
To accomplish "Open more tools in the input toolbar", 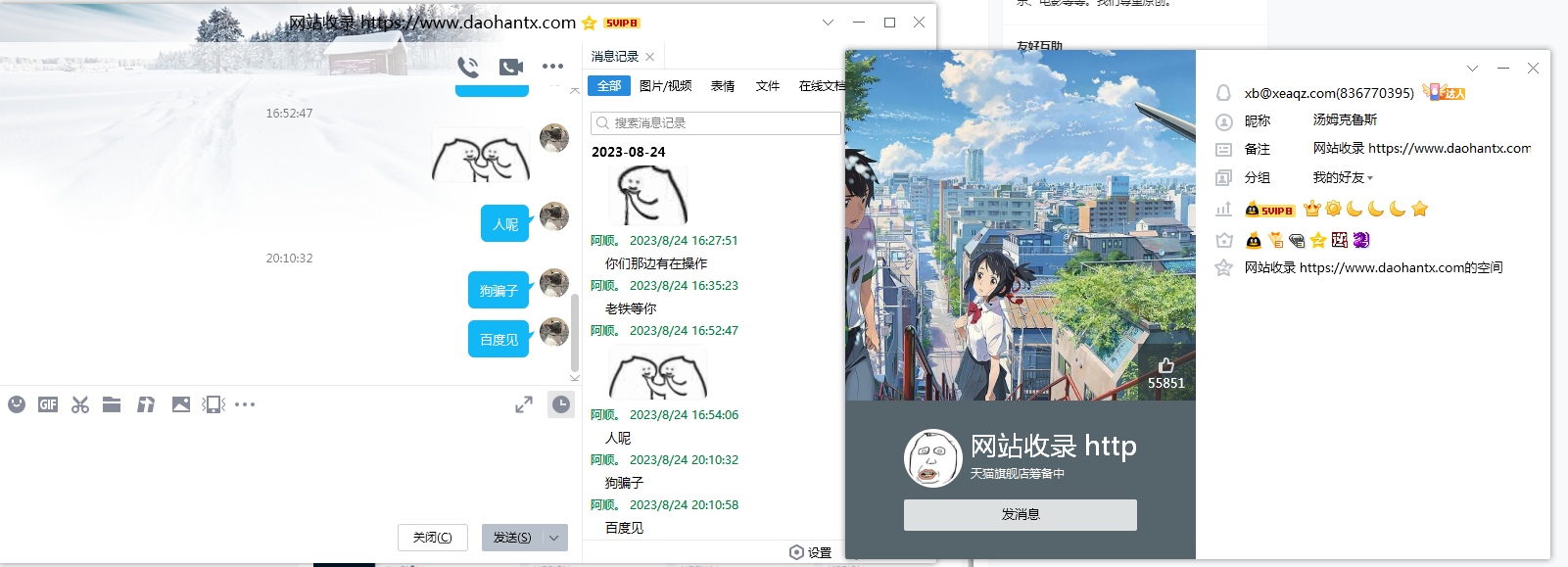I will [x=245, y=404].
